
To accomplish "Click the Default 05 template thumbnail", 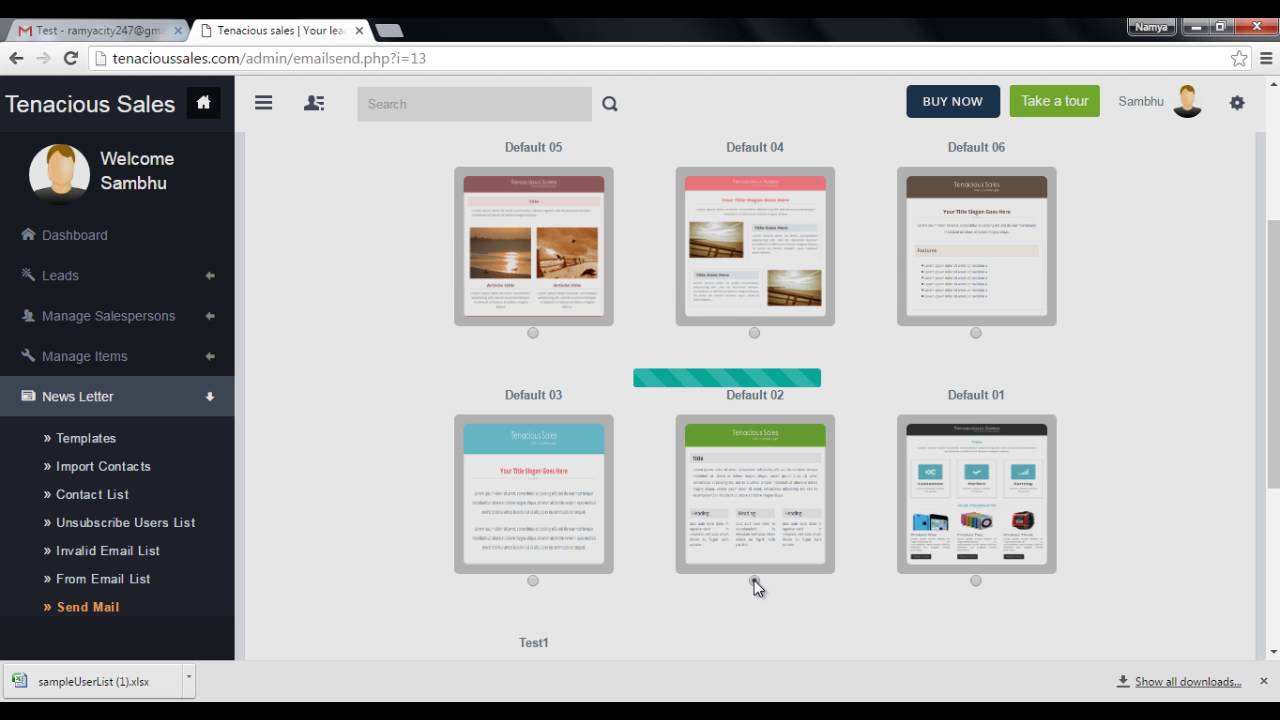I will [x=534, y=246].
